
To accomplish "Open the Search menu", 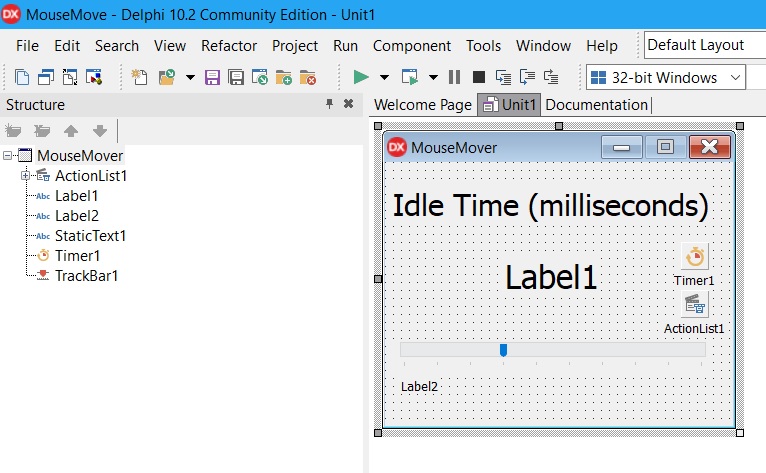I will tap(117, 46).
